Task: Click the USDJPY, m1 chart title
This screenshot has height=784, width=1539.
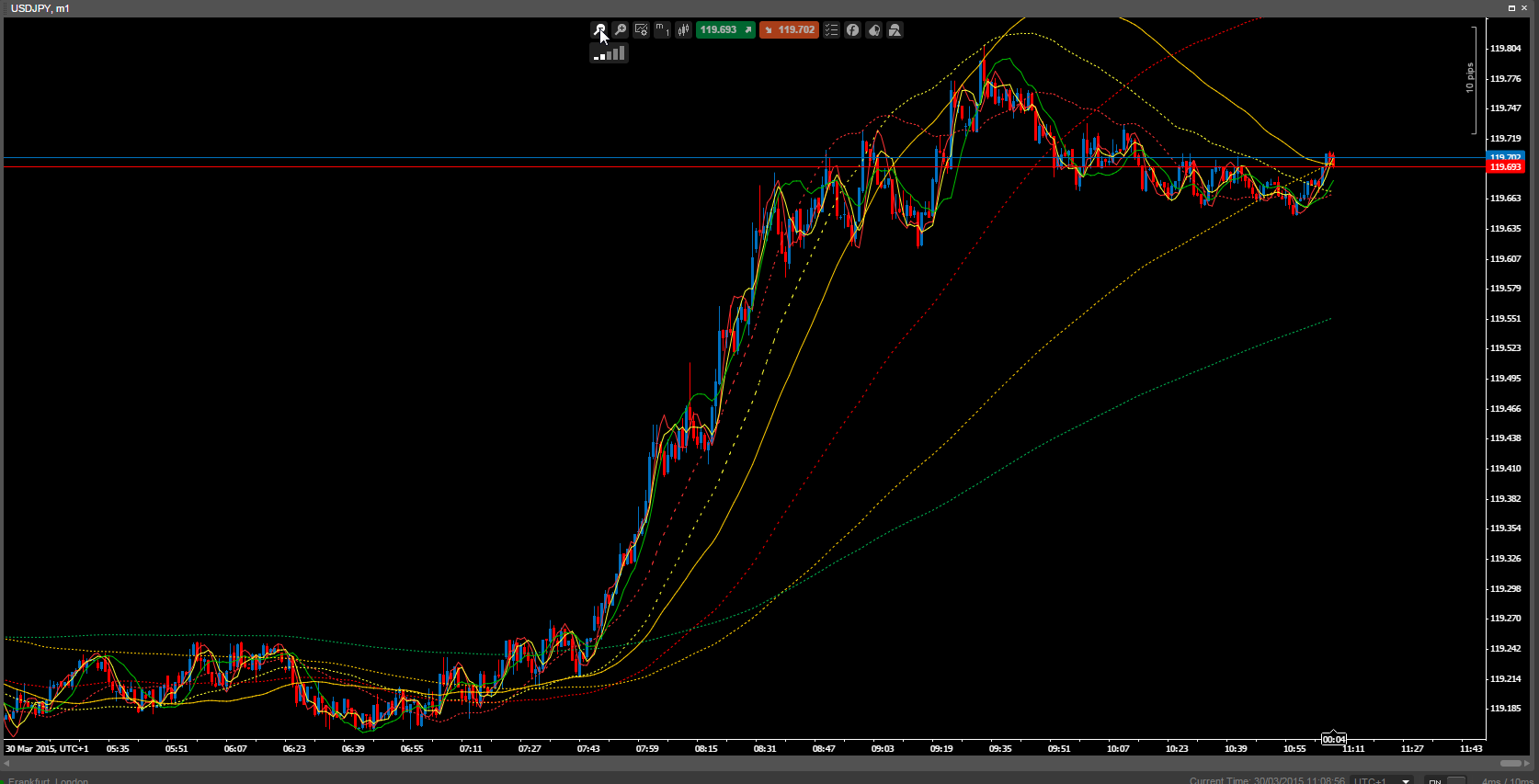Action: click(40, 8)
